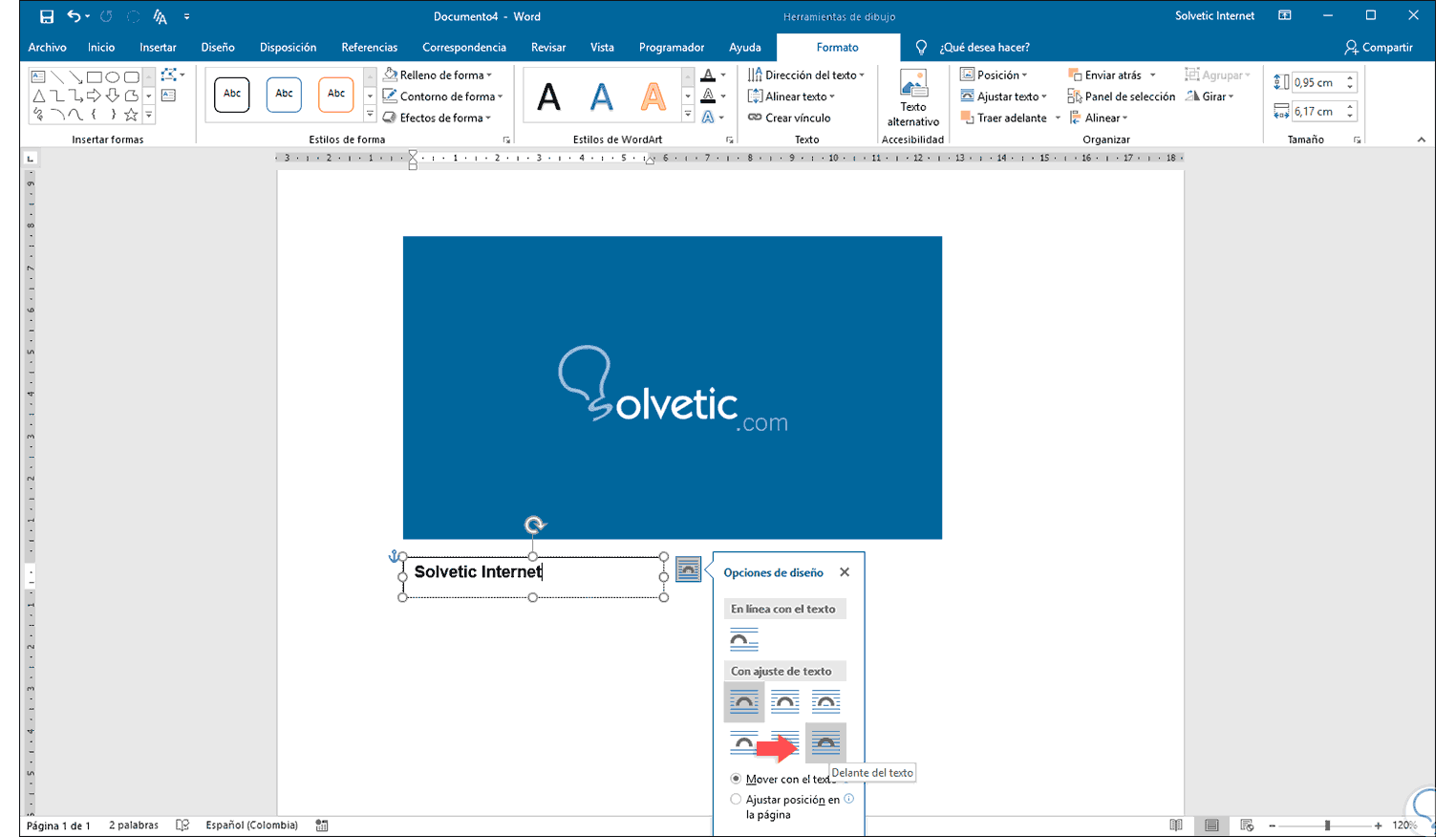1456x837 pixels.
Task: Click Enviar atrás button
Action: tap(1104, 75)
